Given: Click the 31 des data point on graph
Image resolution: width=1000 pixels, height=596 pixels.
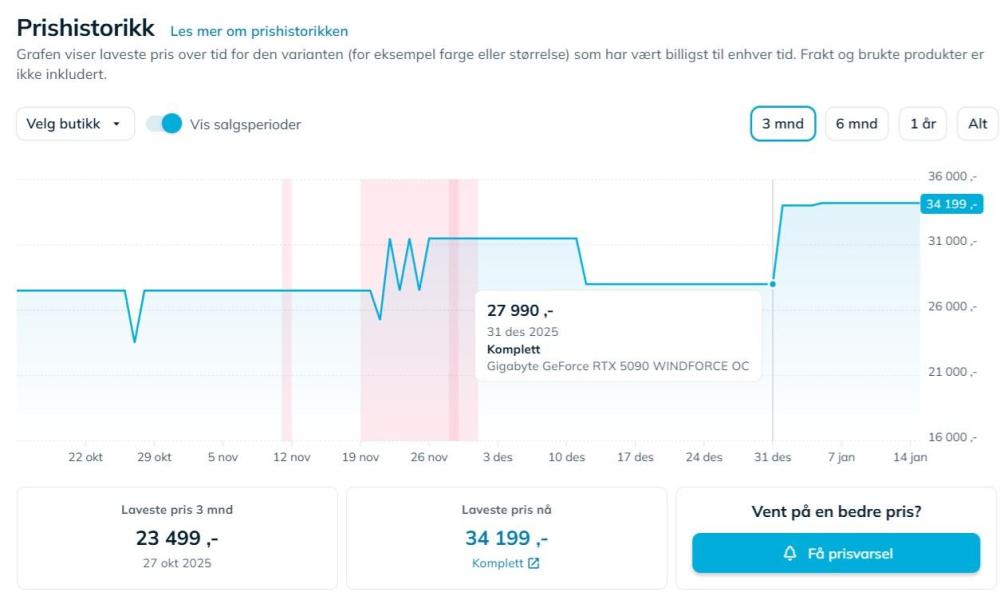Looking at the screenshot, I should [x=772, y=284].
